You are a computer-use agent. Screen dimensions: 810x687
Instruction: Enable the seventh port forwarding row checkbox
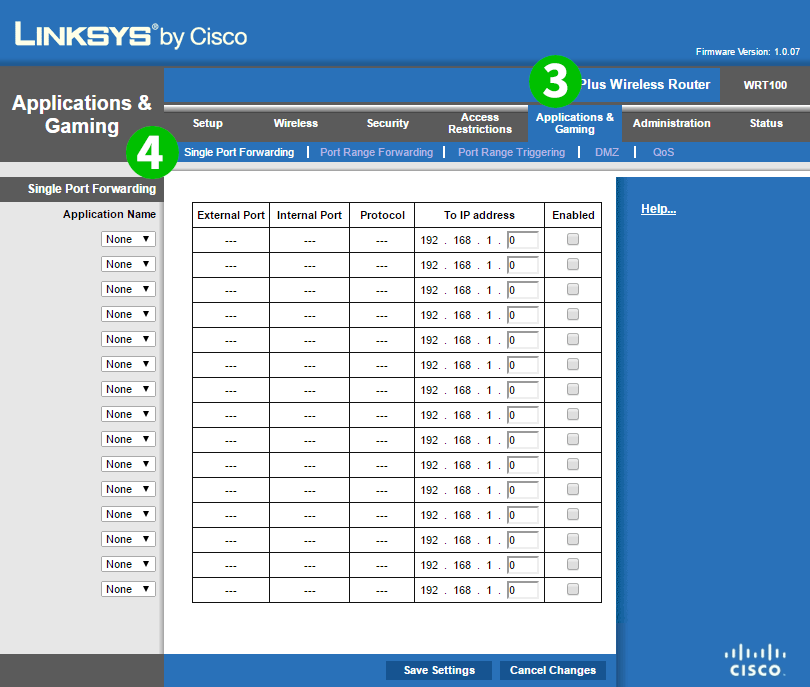point(573,389)
